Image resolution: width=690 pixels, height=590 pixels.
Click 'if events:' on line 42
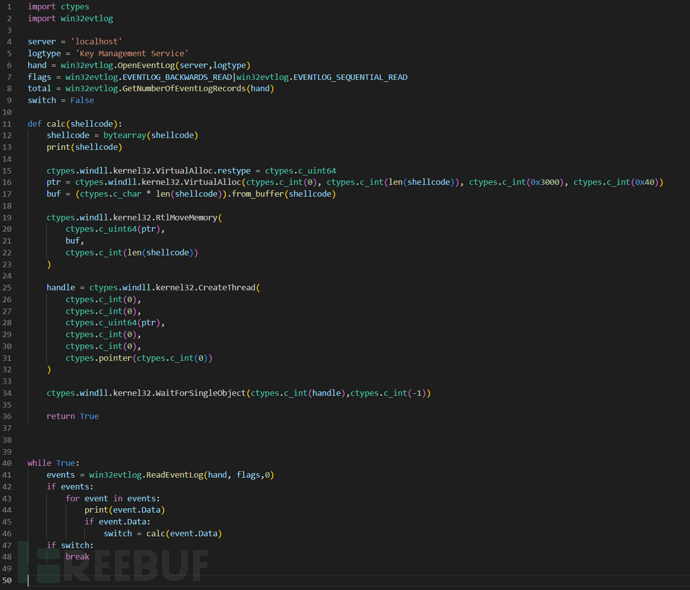pyautogui.click(x=70, y=487)
